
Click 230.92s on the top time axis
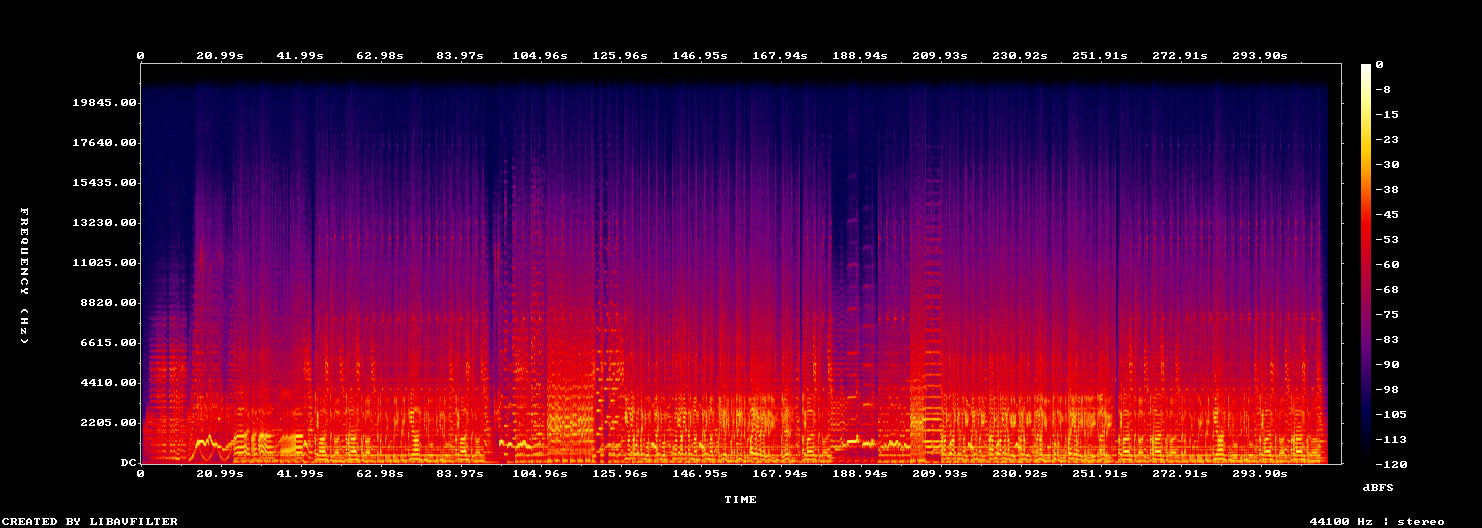[1019, 56]
